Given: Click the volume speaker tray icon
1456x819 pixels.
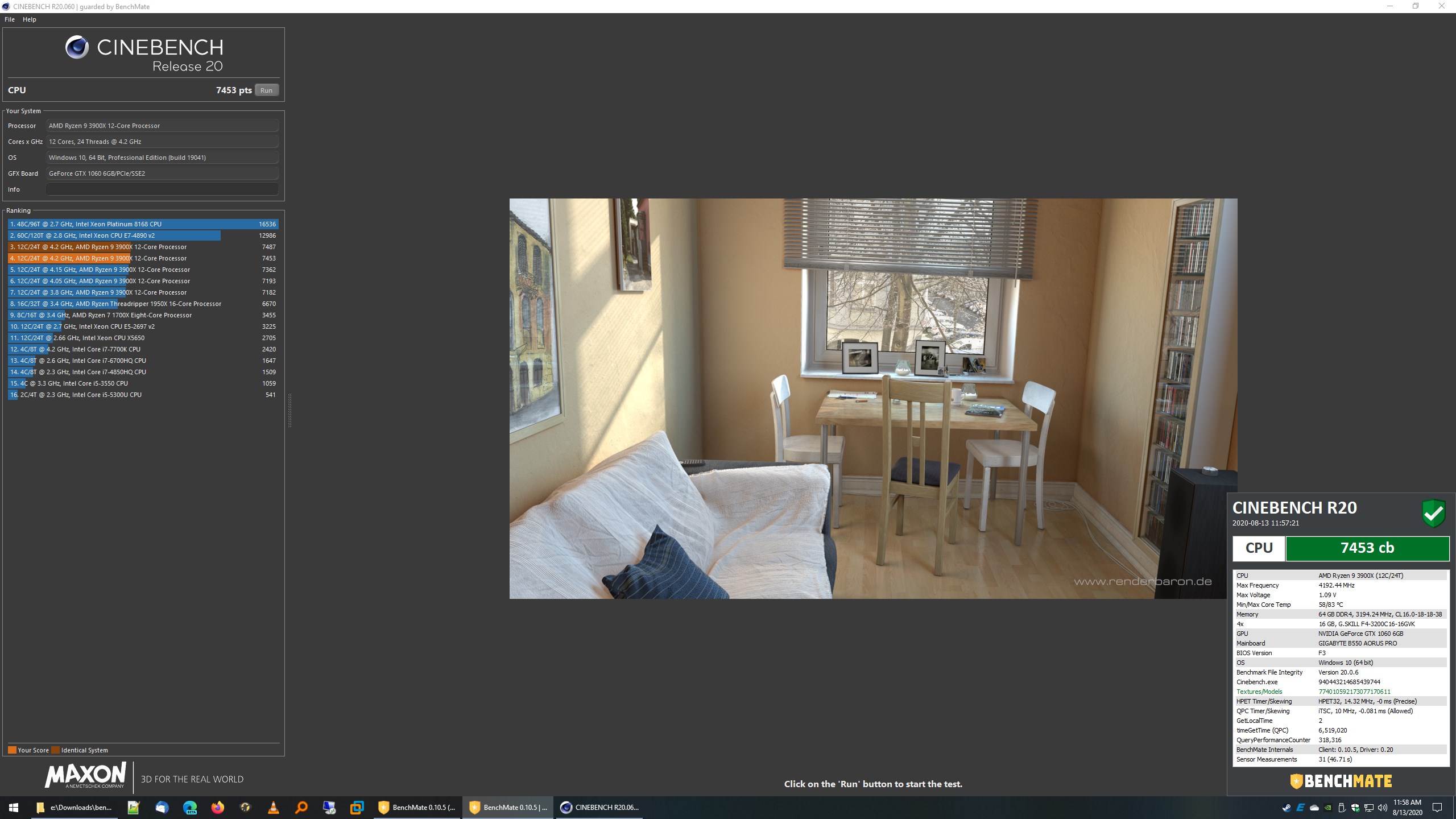Looking at the screenshot, I should [x=1382, y=808].
